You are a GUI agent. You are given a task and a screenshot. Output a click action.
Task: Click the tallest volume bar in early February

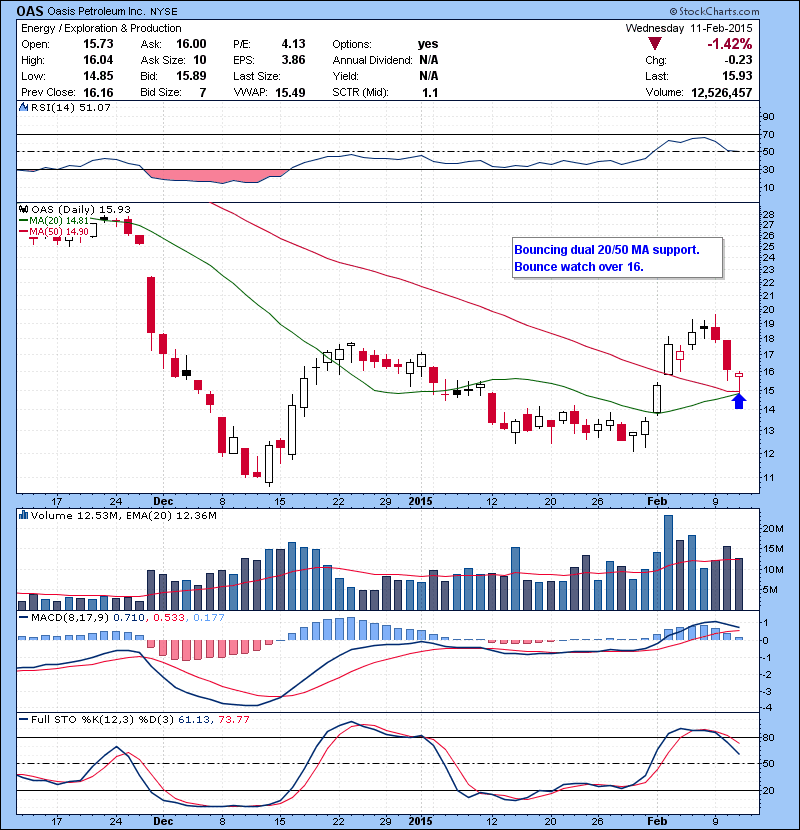668,563
